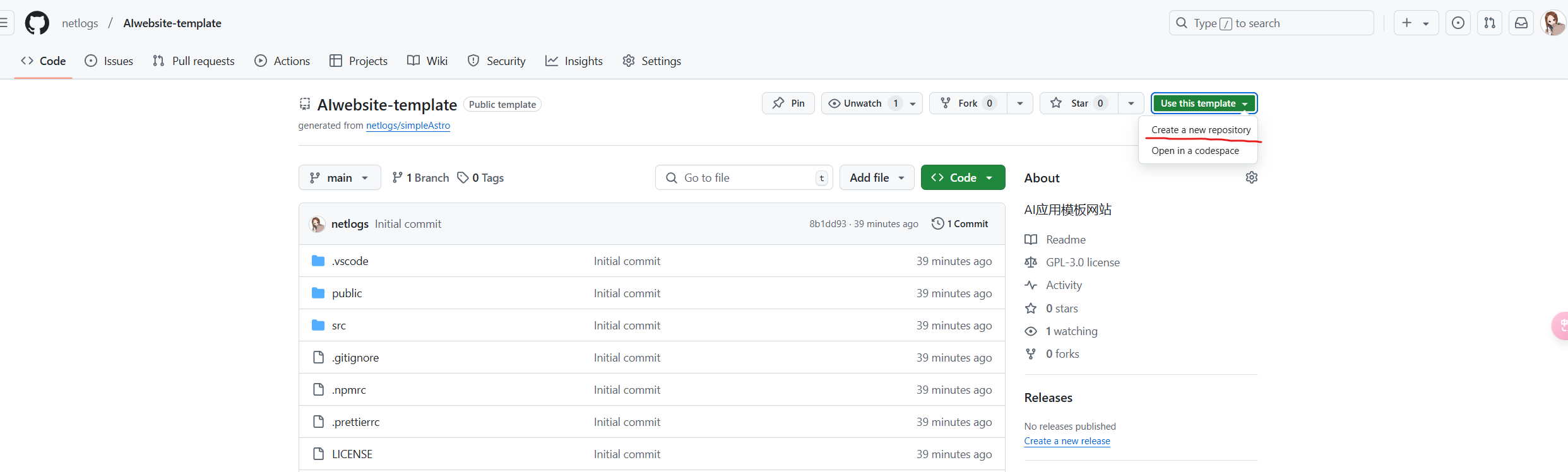Open the green Code dropdown
The width and height of the screenshot is (1568, 472).
pyautogui.click(x=963, y=178)
